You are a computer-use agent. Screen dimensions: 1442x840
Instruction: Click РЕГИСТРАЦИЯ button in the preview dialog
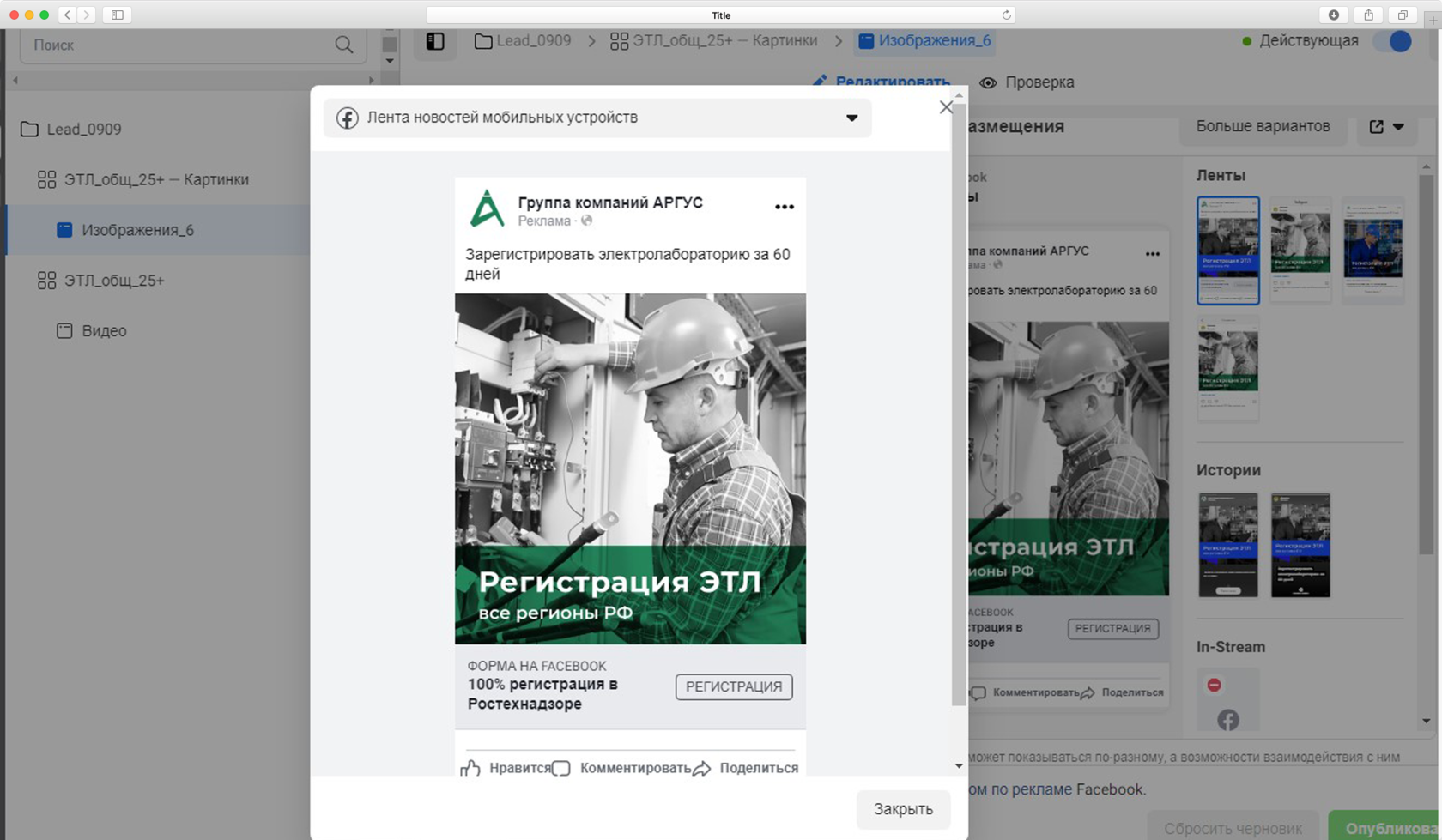(x=734, y=686)
